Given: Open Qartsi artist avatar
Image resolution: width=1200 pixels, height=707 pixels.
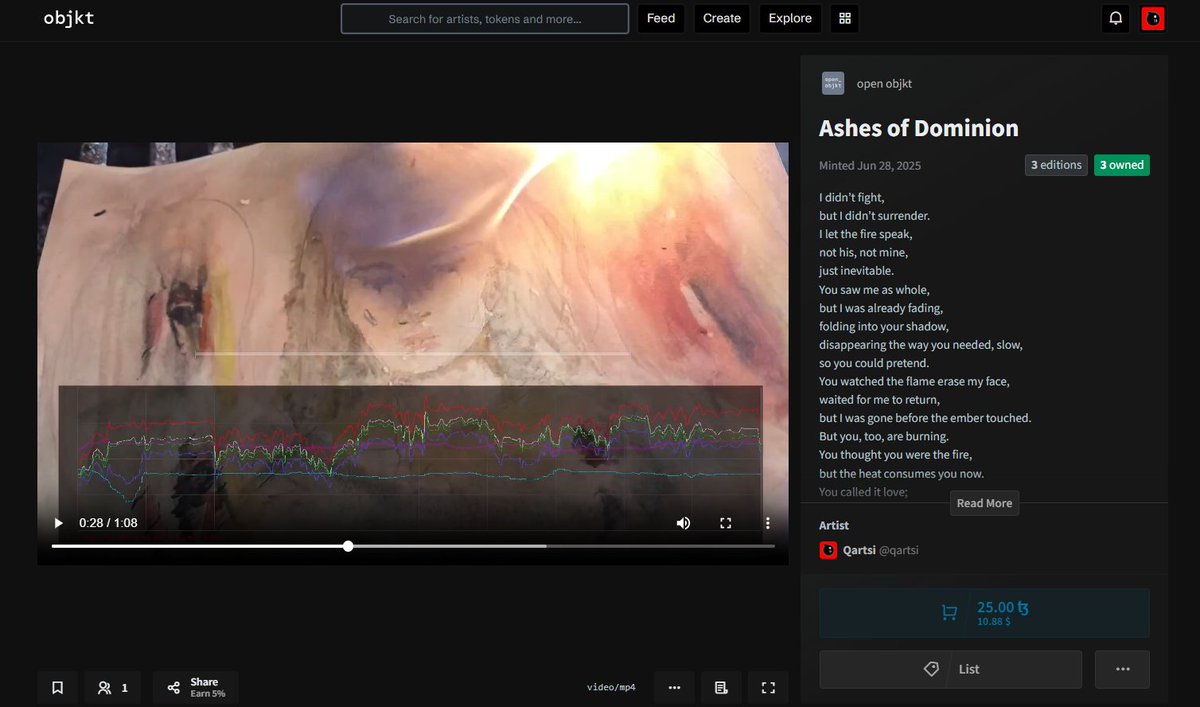Looking at the screenshot, I should point(828,550).
